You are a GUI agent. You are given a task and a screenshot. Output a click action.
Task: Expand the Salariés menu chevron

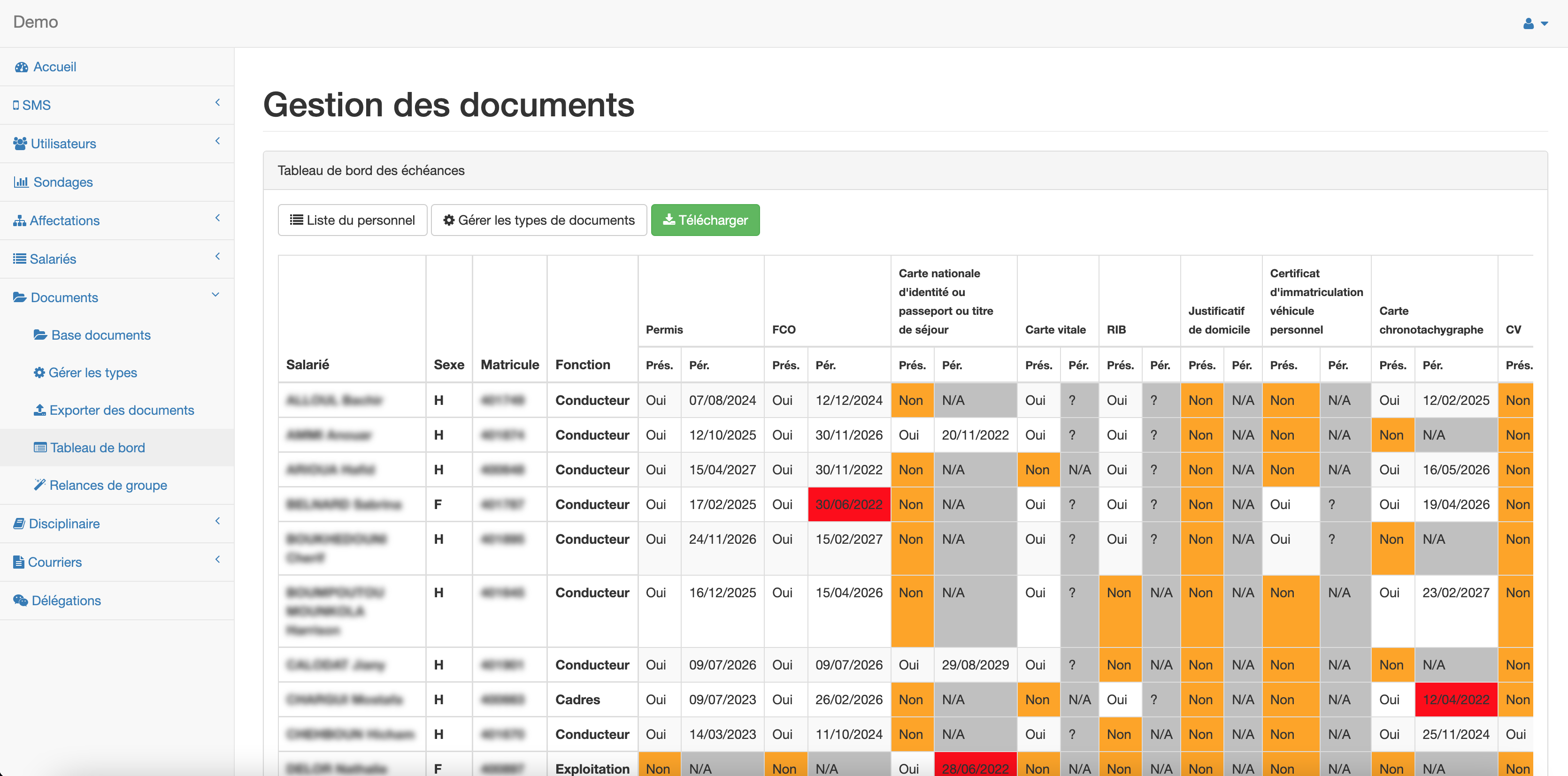coord(217,256)
